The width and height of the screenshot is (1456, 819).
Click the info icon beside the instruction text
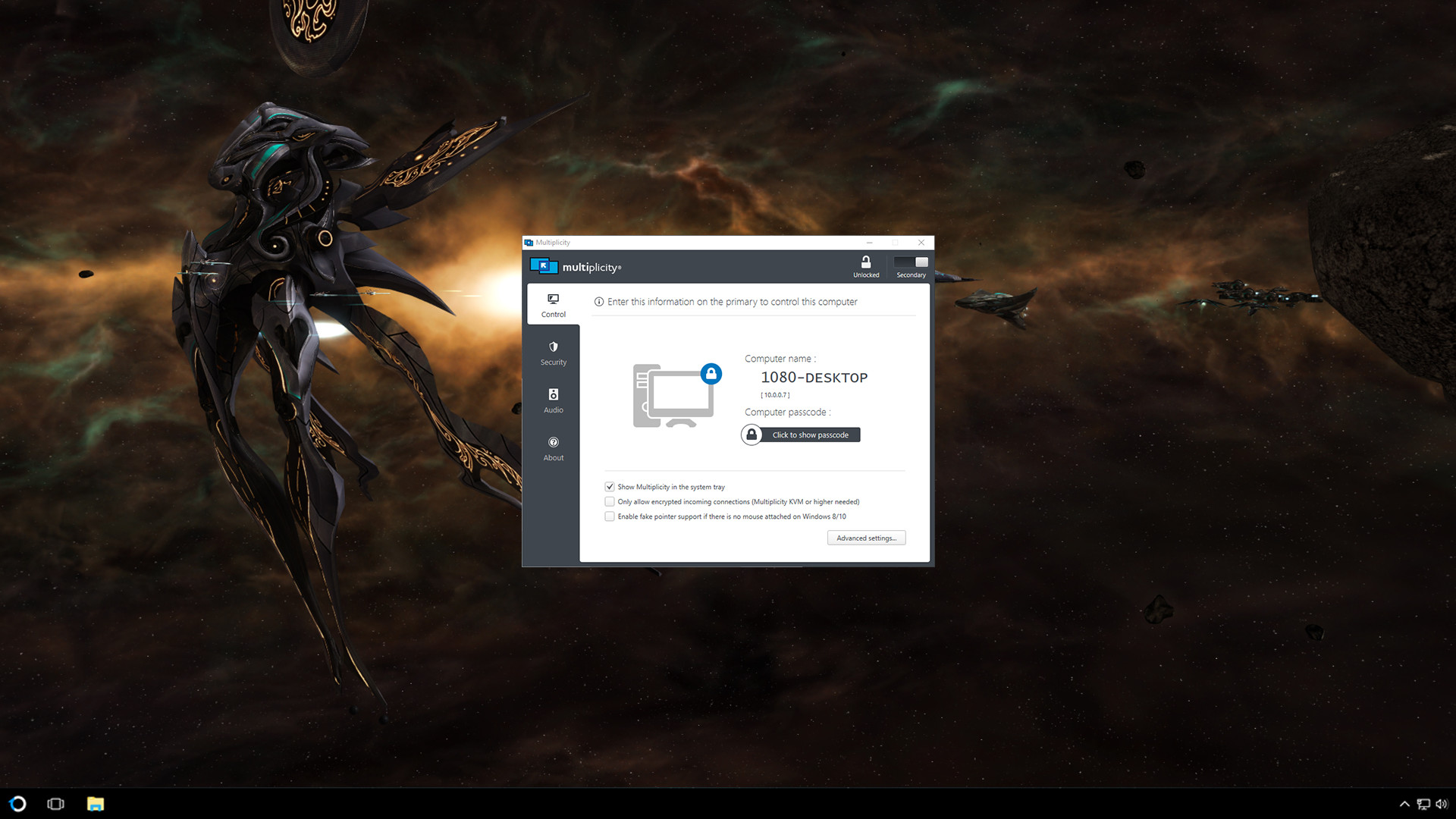click(598, 301)
